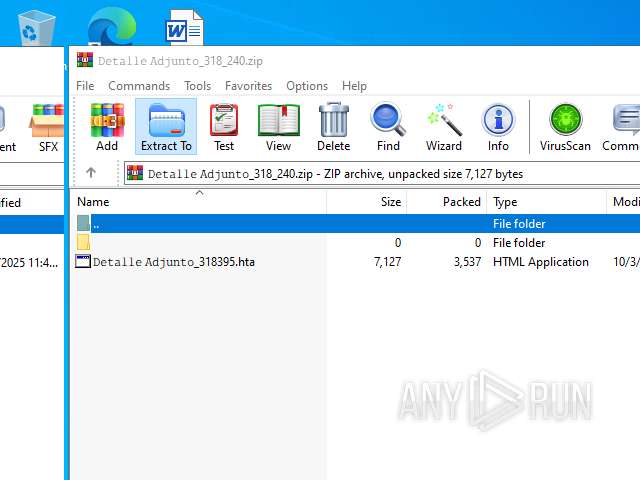640x480 pixels.
Task: Click the WinRAR title bar icon
Action: click(84, 60)
